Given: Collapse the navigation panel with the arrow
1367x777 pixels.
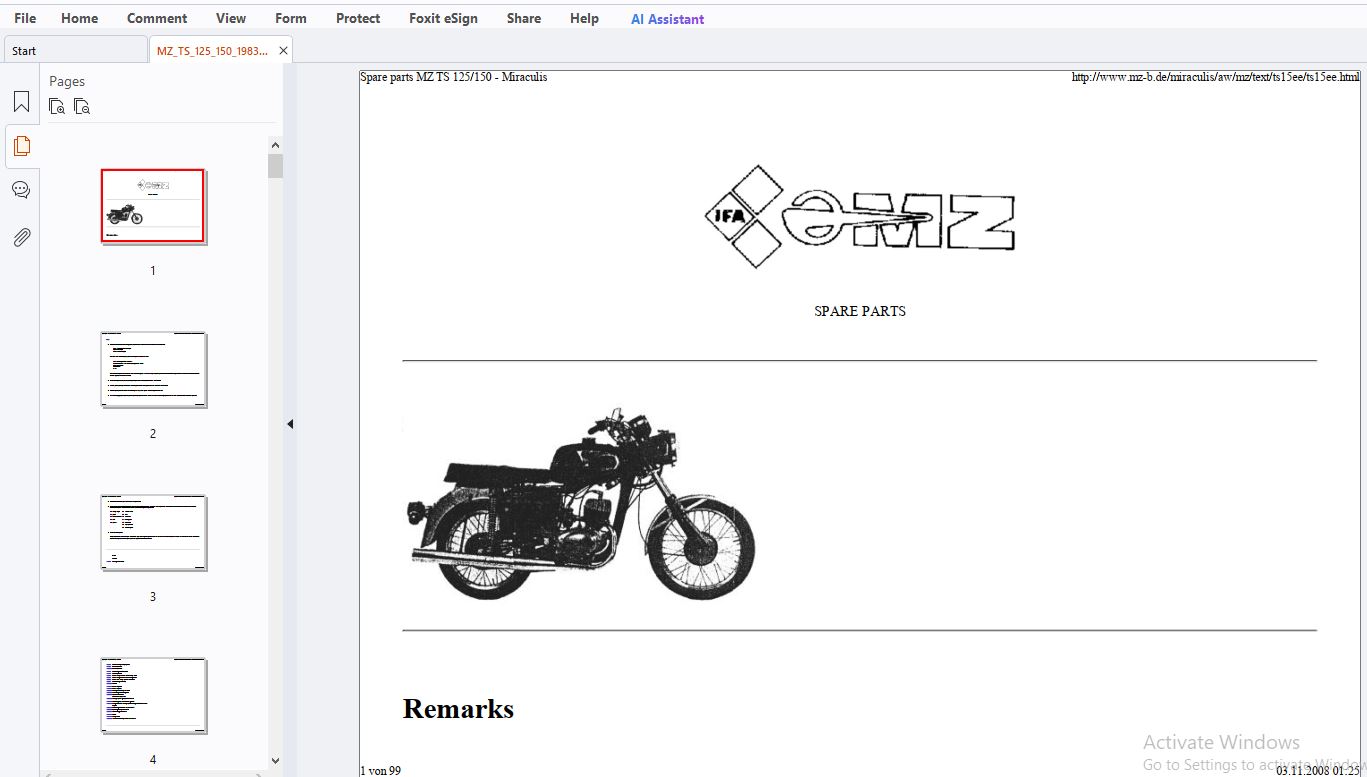Looking at the screenshot, I should pyautogui.click(x=290, y=424).
